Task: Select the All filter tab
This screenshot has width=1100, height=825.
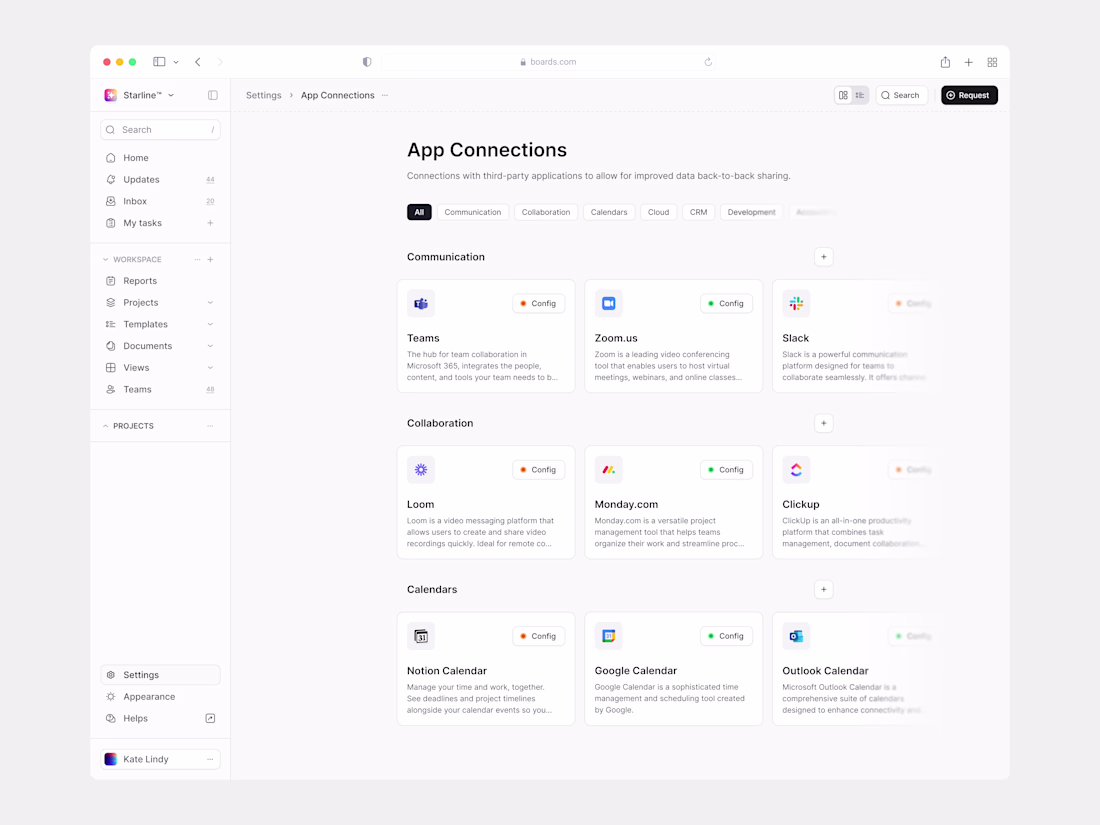Action: pos(420,213)
